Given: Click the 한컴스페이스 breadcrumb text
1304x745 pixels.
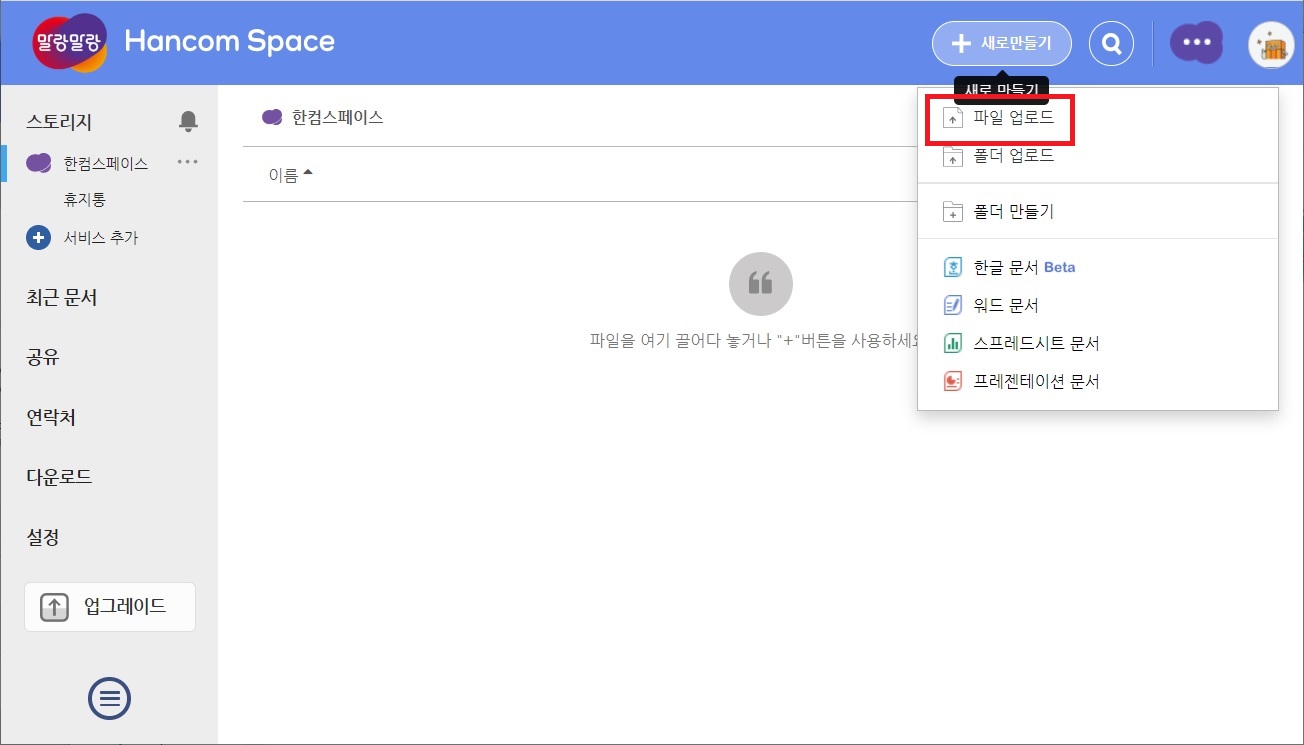Looking at the screenshot, I should coord(338,117).
